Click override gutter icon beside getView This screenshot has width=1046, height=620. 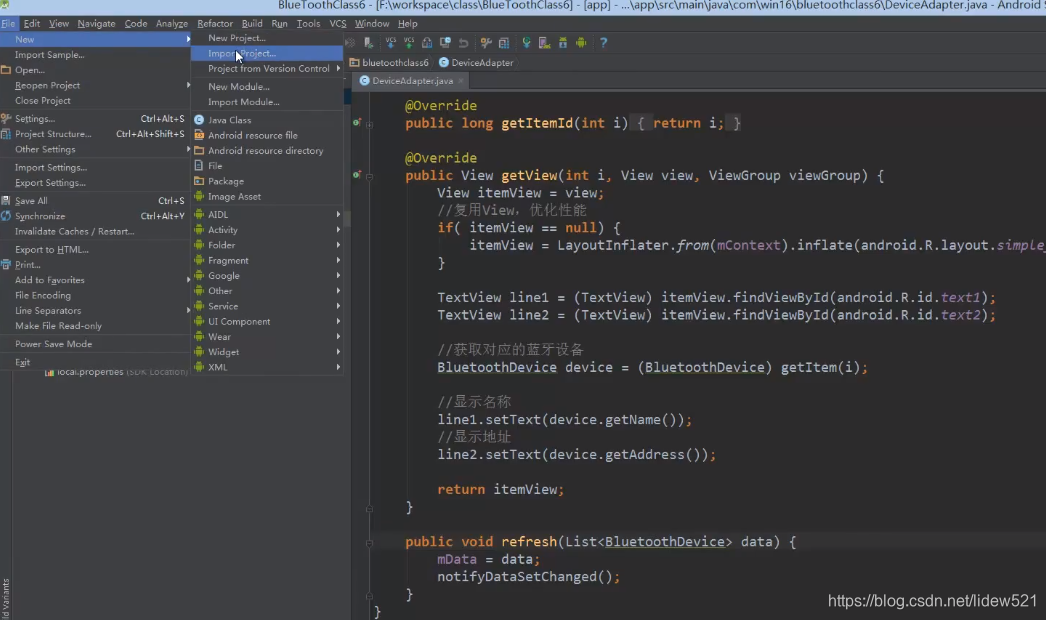click(x=357, y=175)
